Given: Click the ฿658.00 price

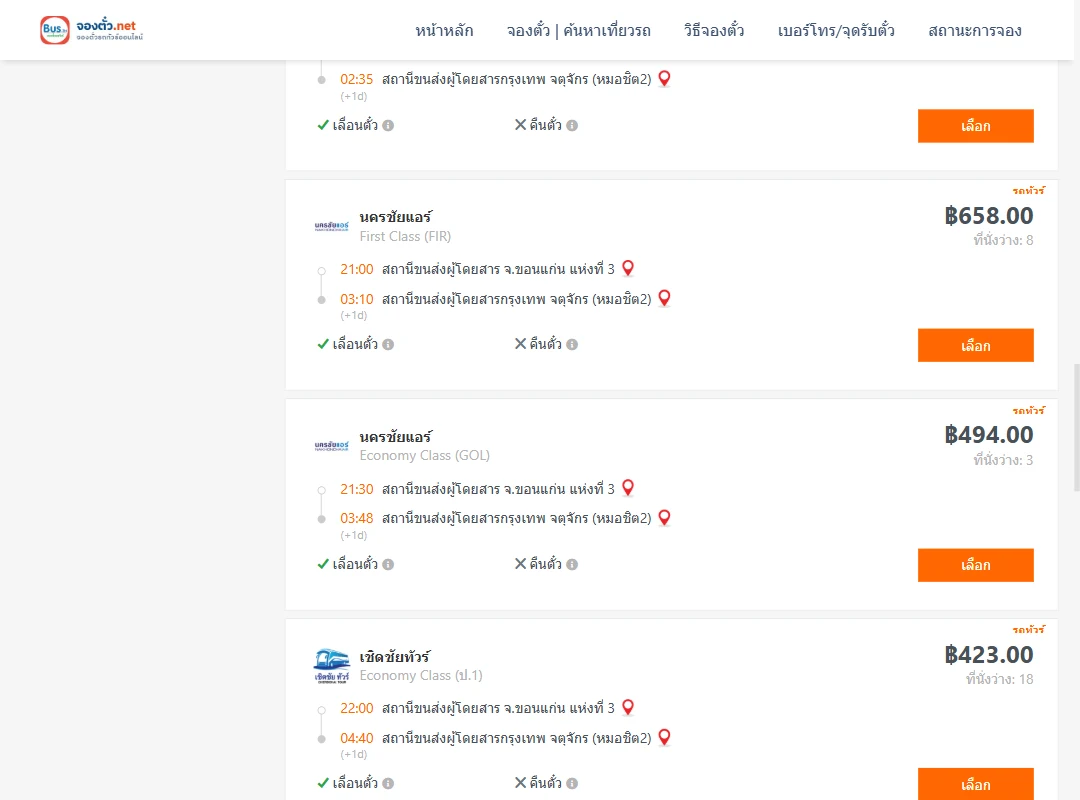Looking at the screenshot, I should pos(989,216).
